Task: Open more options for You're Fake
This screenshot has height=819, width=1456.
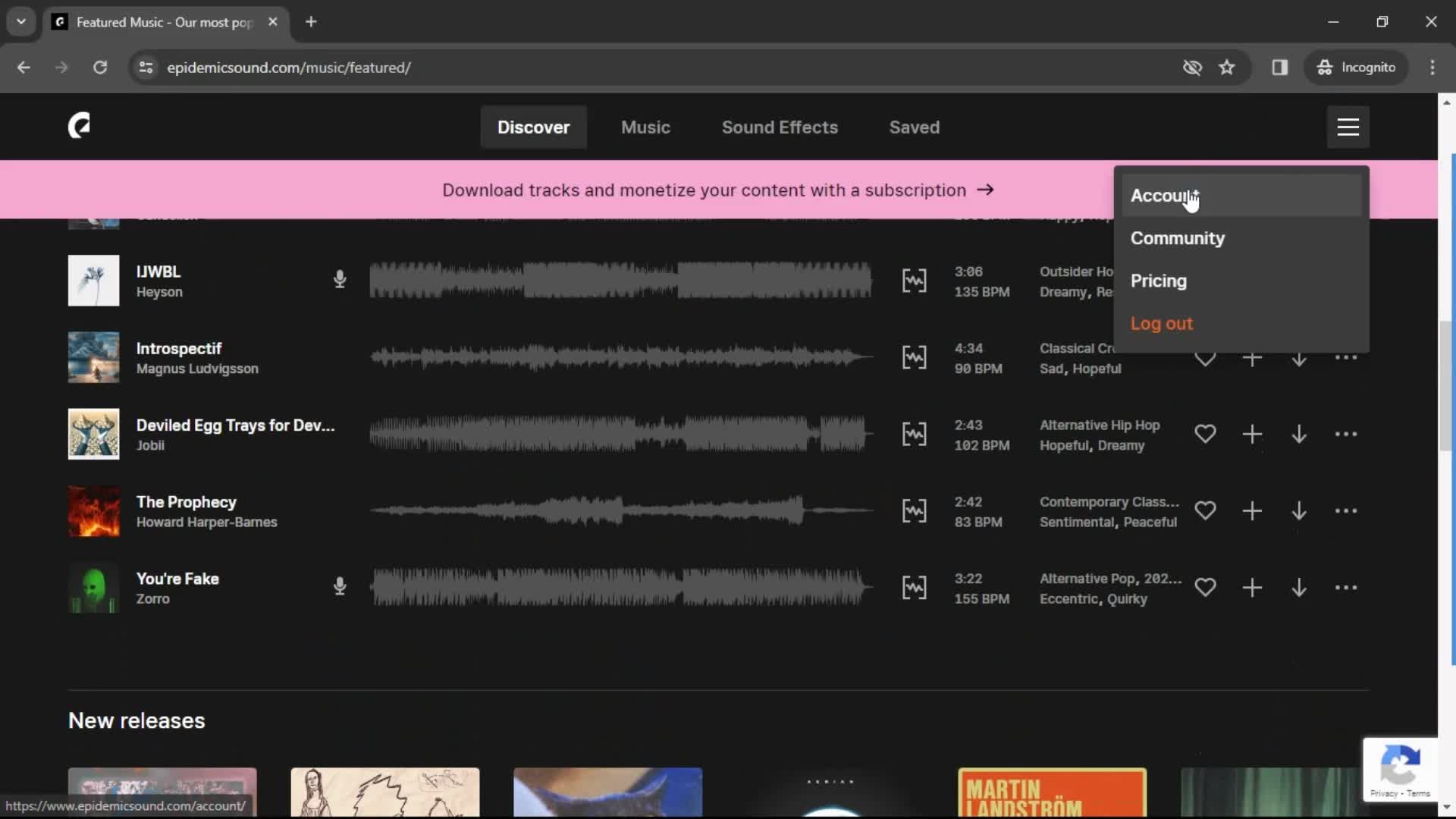Action: tap(1346, 588)
